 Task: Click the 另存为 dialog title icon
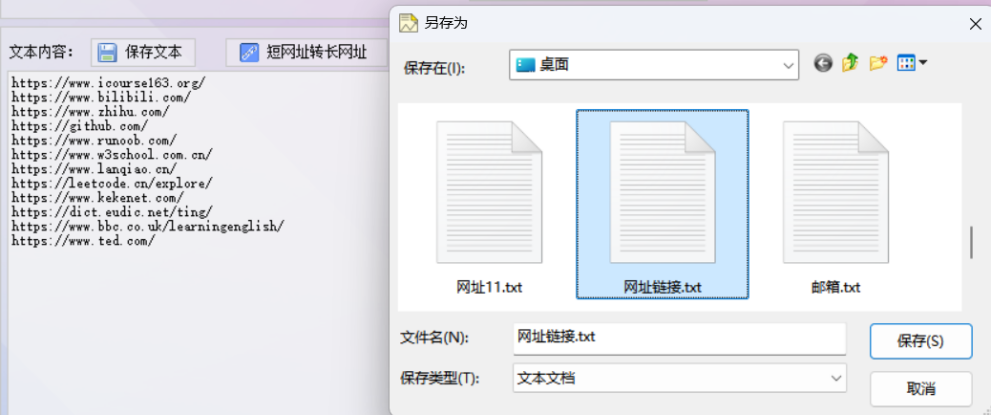click(409, 23)
